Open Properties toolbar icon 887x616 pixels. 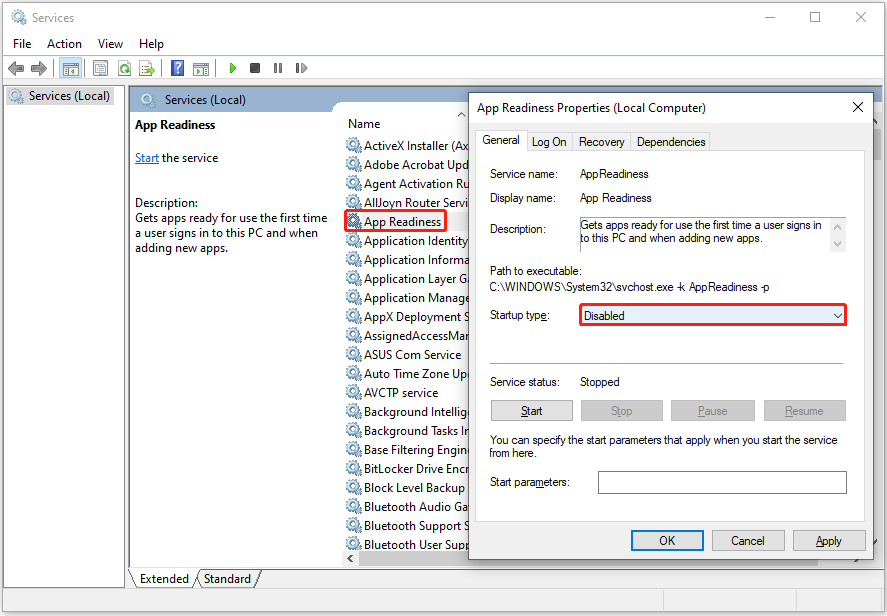101,68
